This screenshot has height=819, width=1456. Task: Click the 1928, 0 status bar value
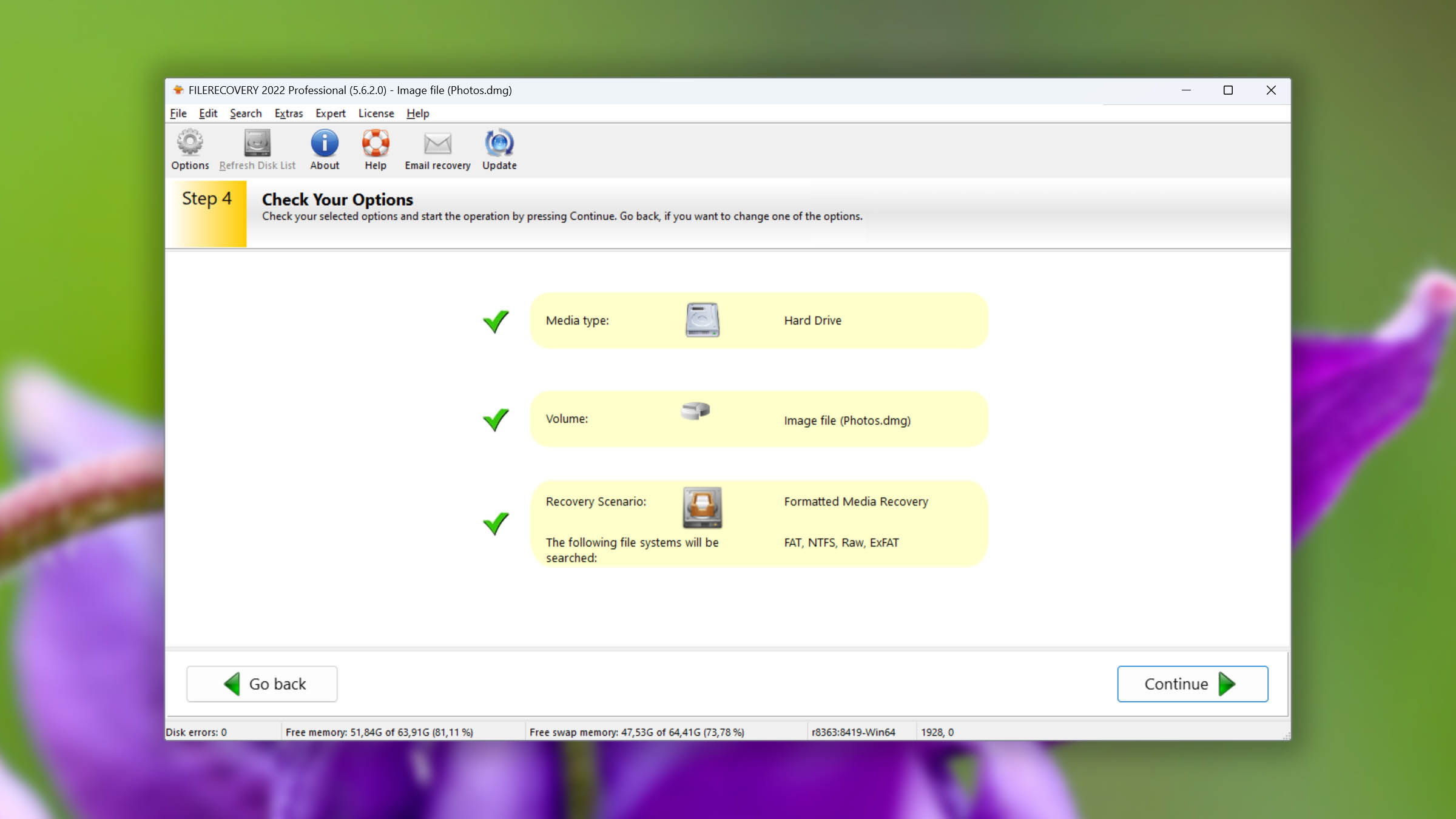tap(937, 732)
